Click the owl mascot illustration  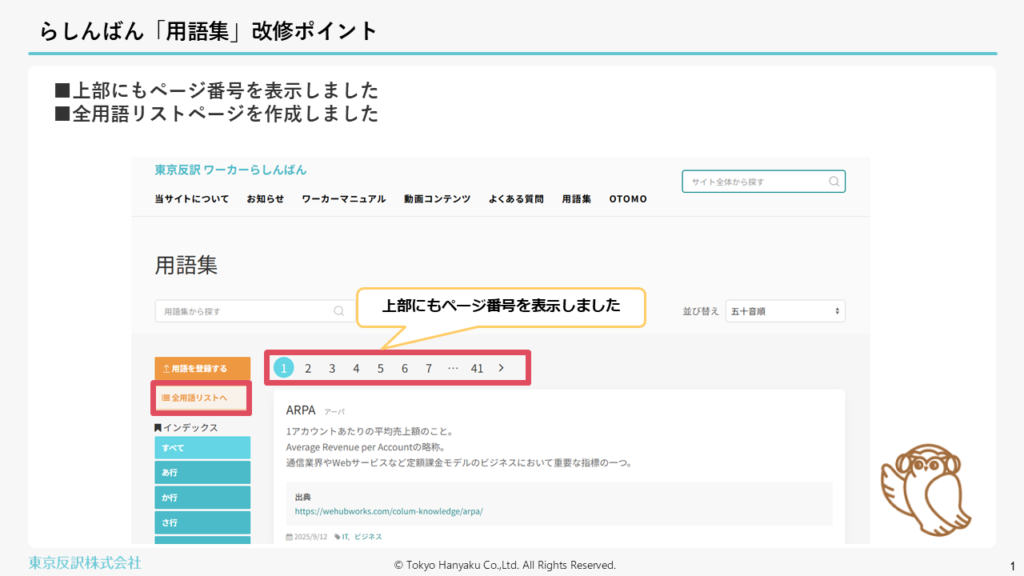coord(925,486)
